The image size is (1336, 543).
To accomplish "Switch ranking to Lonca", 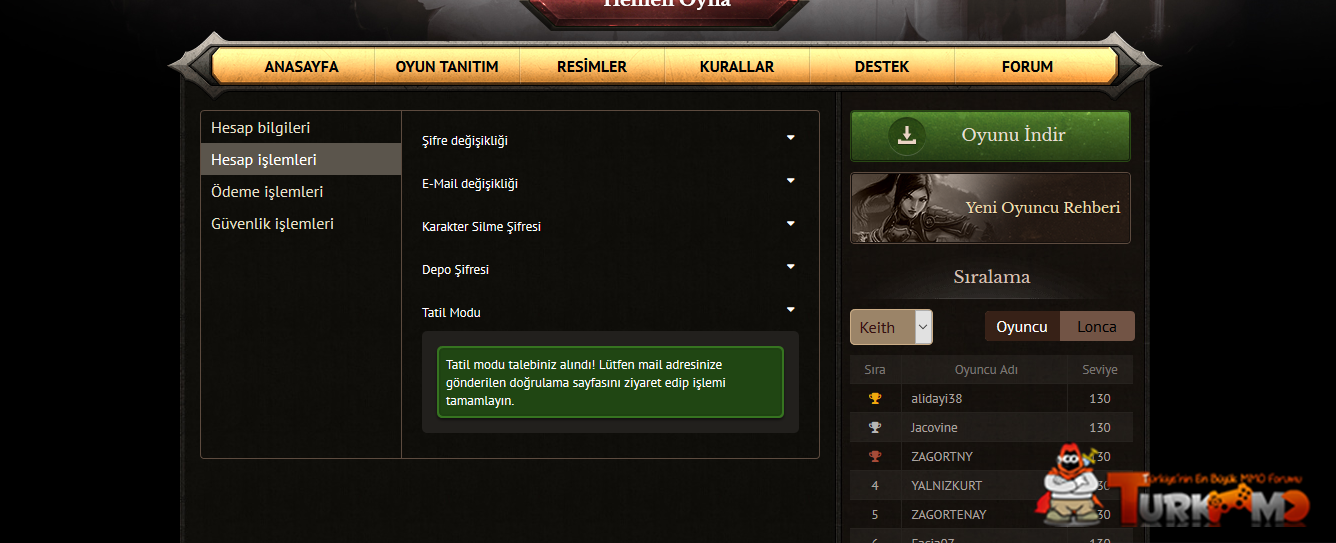I will (x=1097, y=327).
